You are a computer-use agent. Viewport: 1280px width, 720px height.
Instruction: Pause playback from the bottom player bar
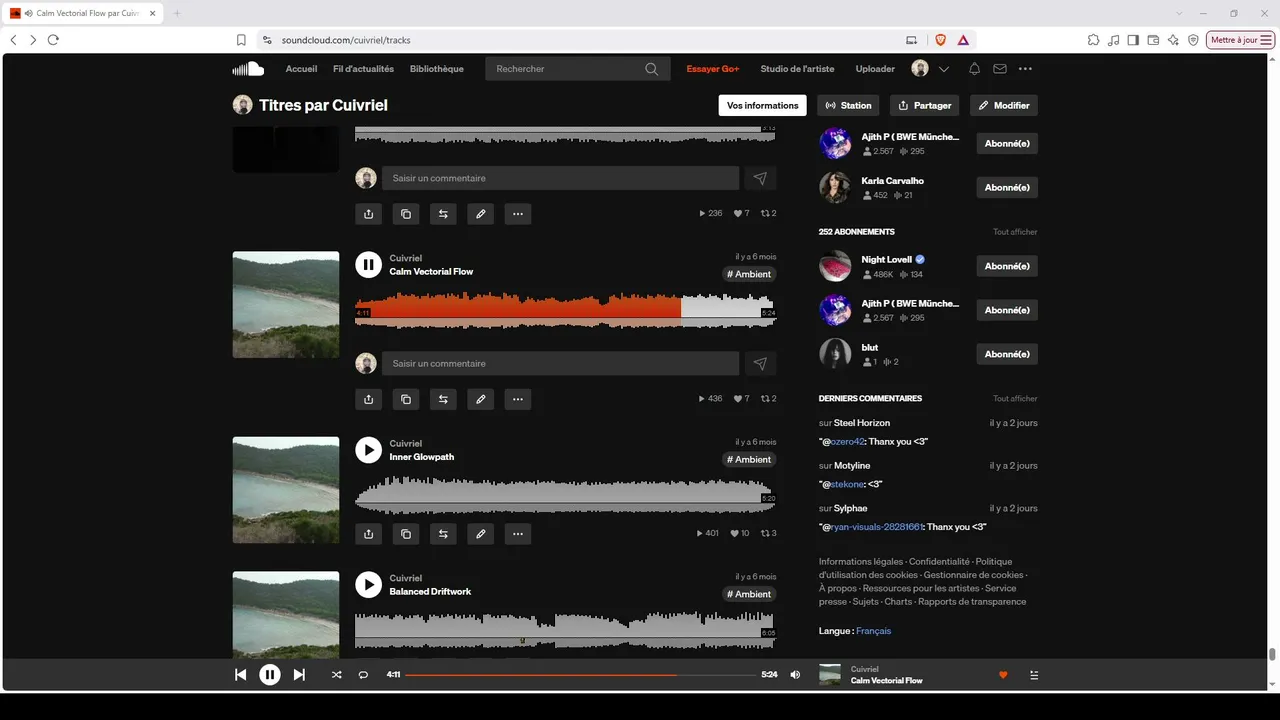270,675
